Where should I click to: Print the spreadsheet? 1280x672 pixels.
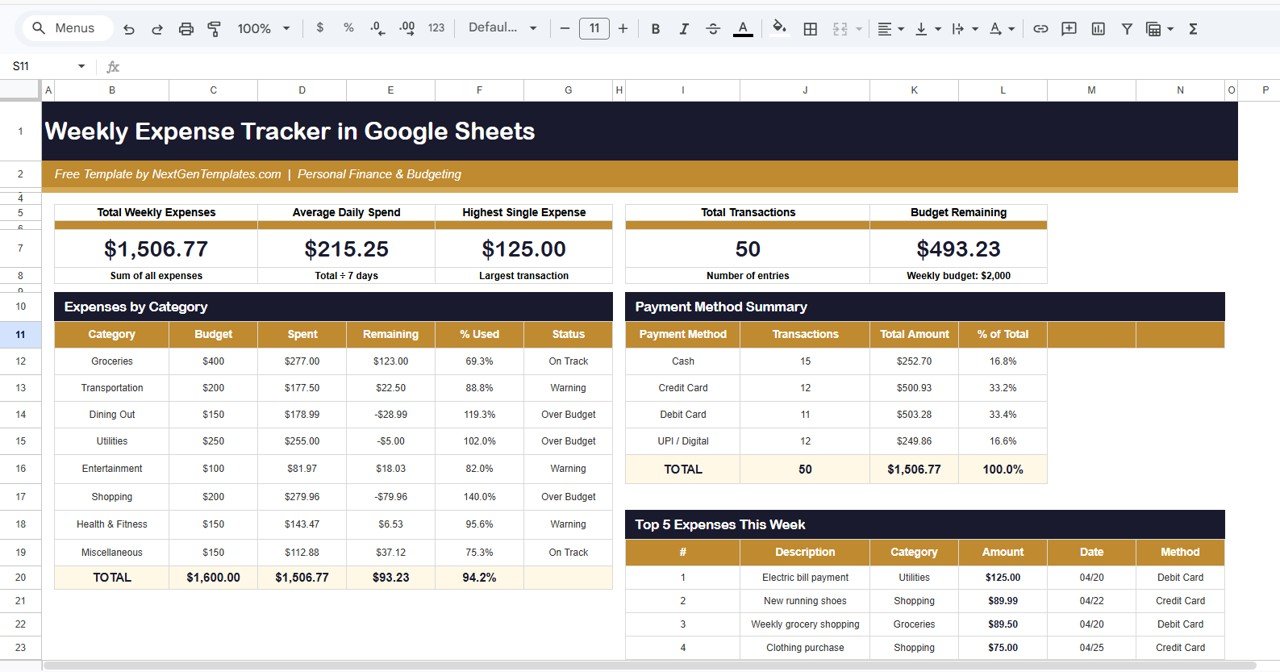(x=186, y=29)
